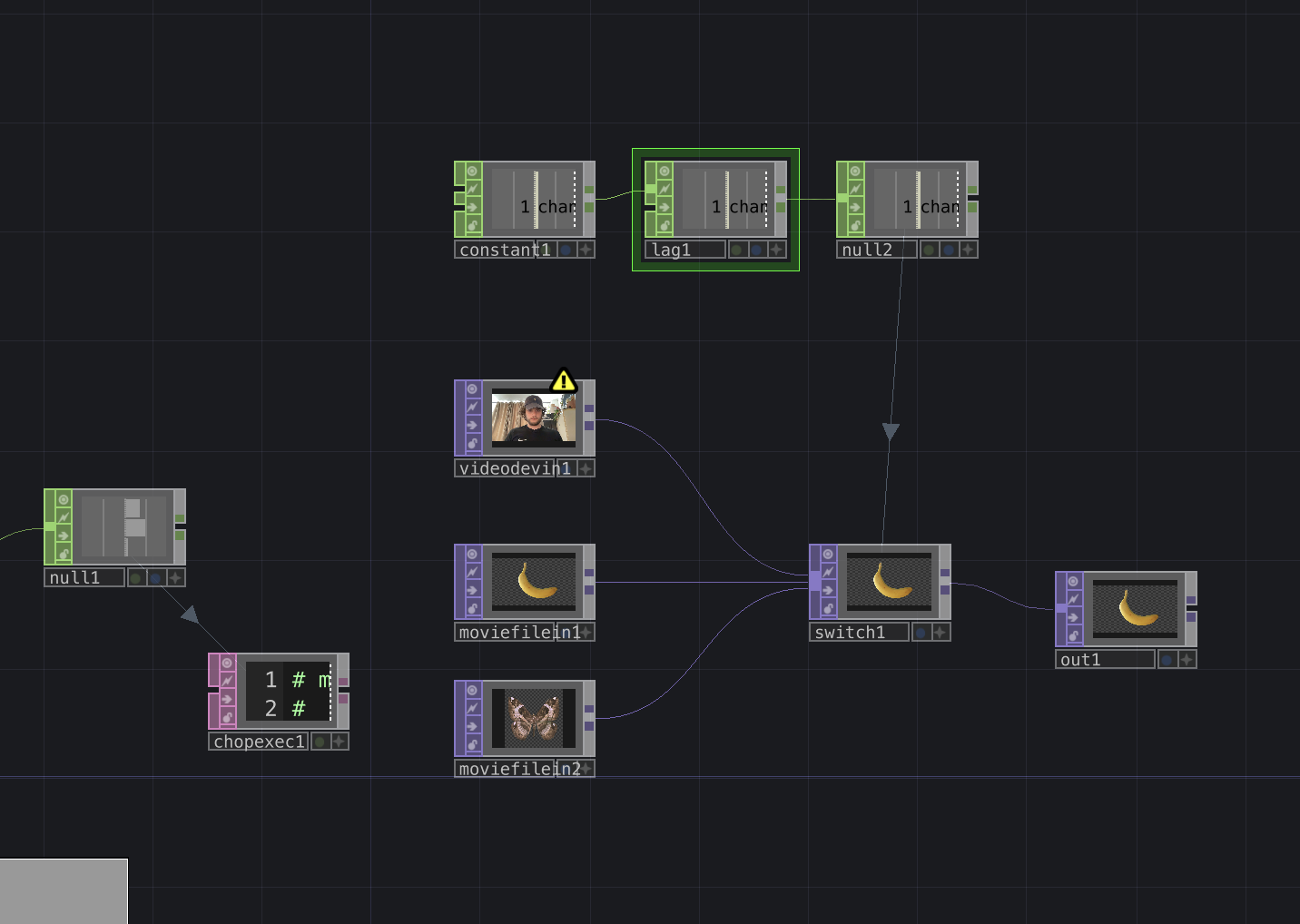The width and height of the screenshot is (1300, 924).
Task: Click the arrow marker between null2 and switch1
Action: click(891, 432)
